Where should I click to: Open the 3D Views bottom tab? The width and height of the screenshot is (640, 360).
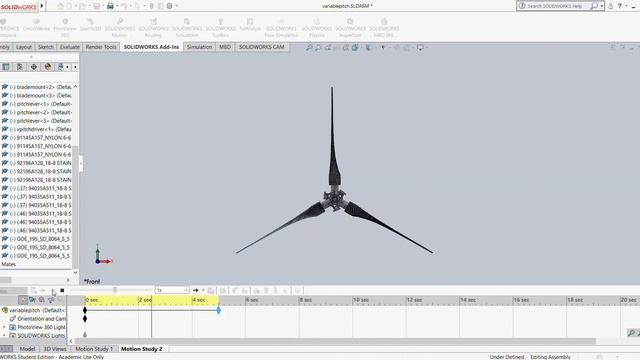coord(55,349)
